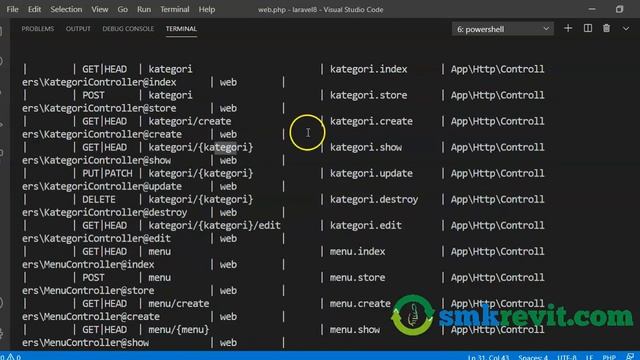This screenshot has width=640, height=360.
Task: Open the File menu
Action: [12, 9]
